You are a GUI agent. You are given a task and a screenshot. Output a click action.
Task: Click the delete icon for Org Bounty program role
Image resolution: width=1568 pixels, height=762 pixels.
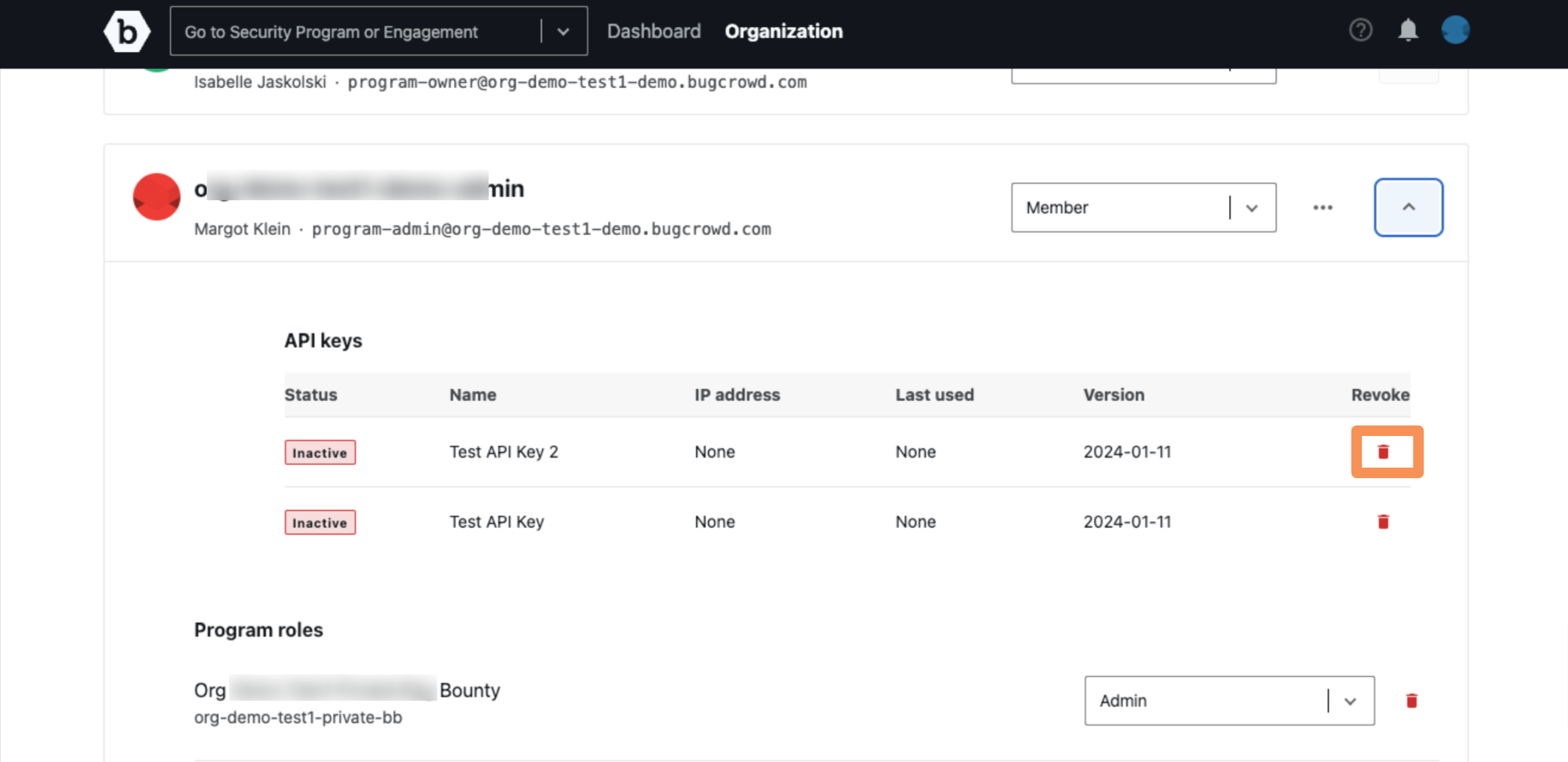click(1411, 700)
